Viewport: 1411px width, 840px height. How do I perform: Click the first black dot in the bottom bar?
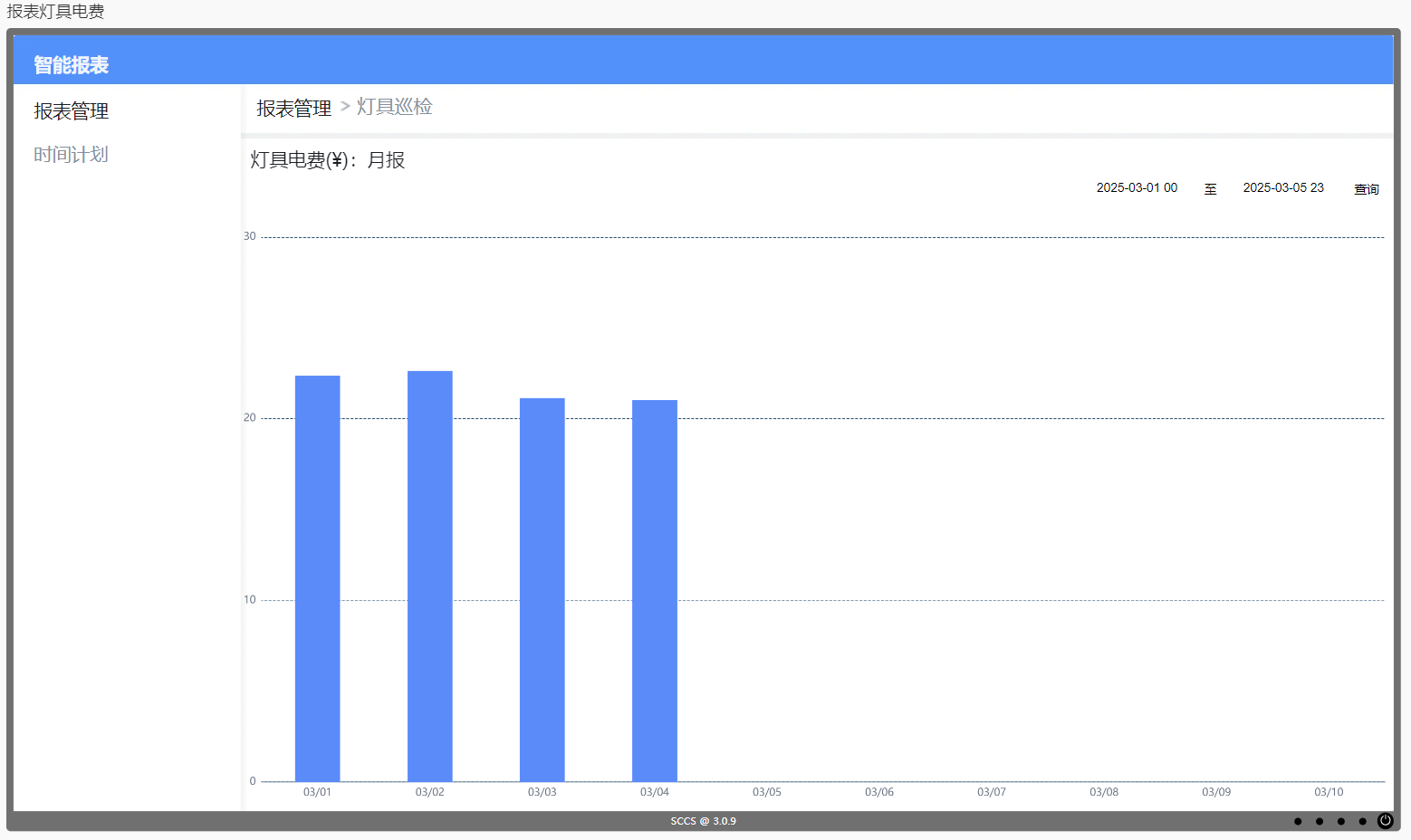click(x=1298, y=822)
